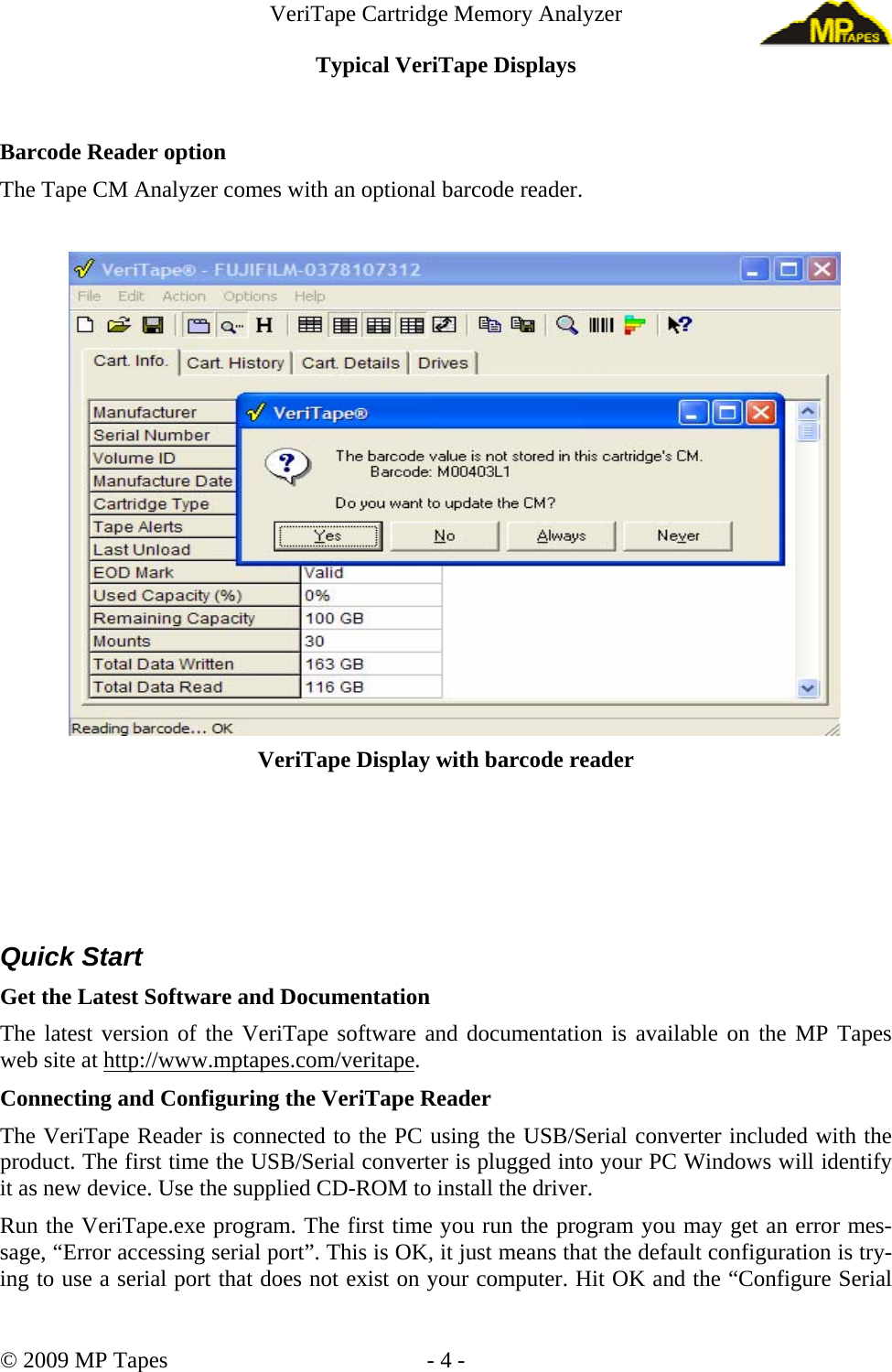Click the Copy icon on the toolbar
Image resolution: width=892 pixels, height=1372 pixels.
(x=489, y=325)
